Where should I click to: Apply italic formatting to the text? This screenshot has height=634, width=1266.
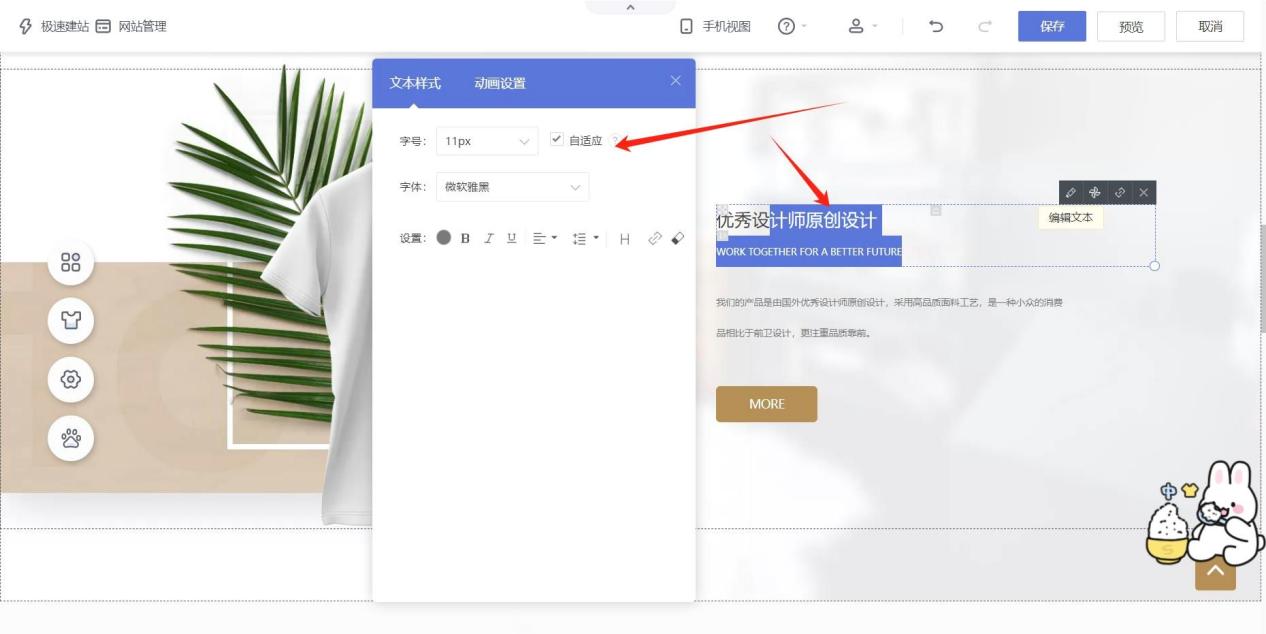pyautogui.click(x=488, y=239)
